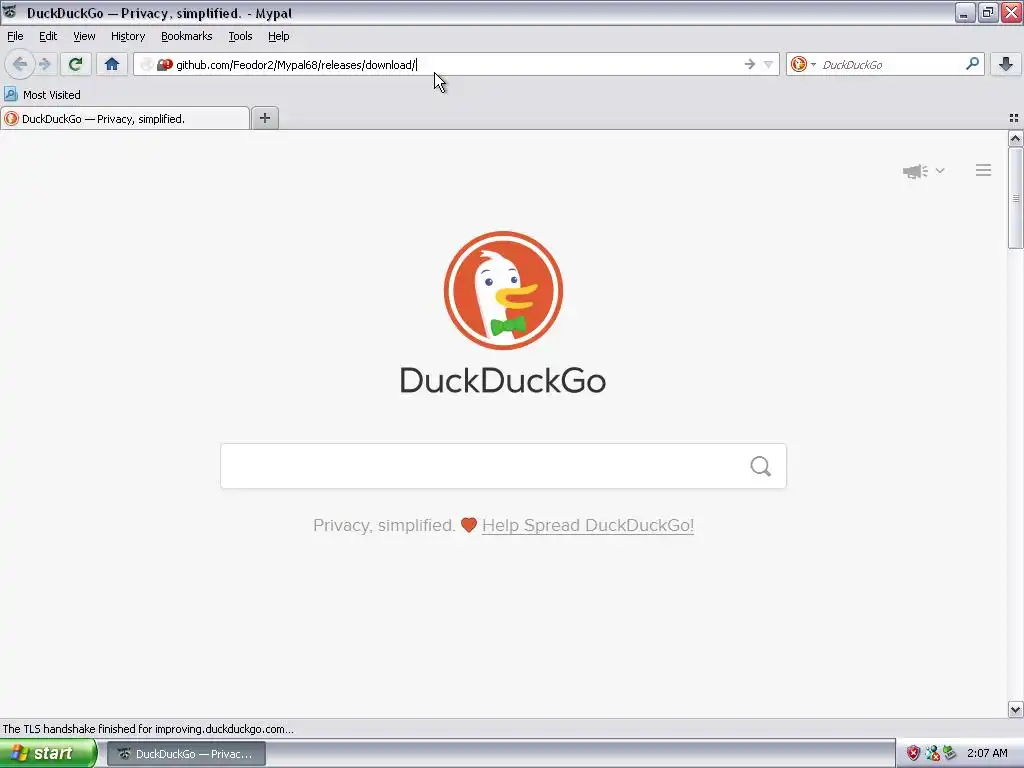
Task: Open the History menu
Action: pos(127,36)
